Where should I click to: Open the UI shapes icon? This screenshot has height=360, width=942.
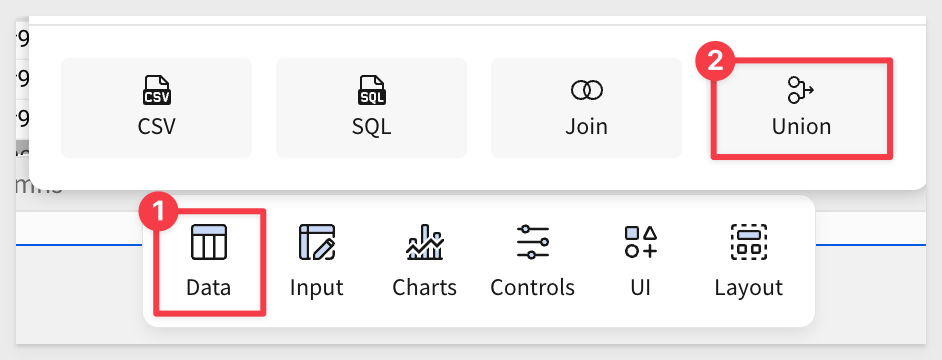640,242
